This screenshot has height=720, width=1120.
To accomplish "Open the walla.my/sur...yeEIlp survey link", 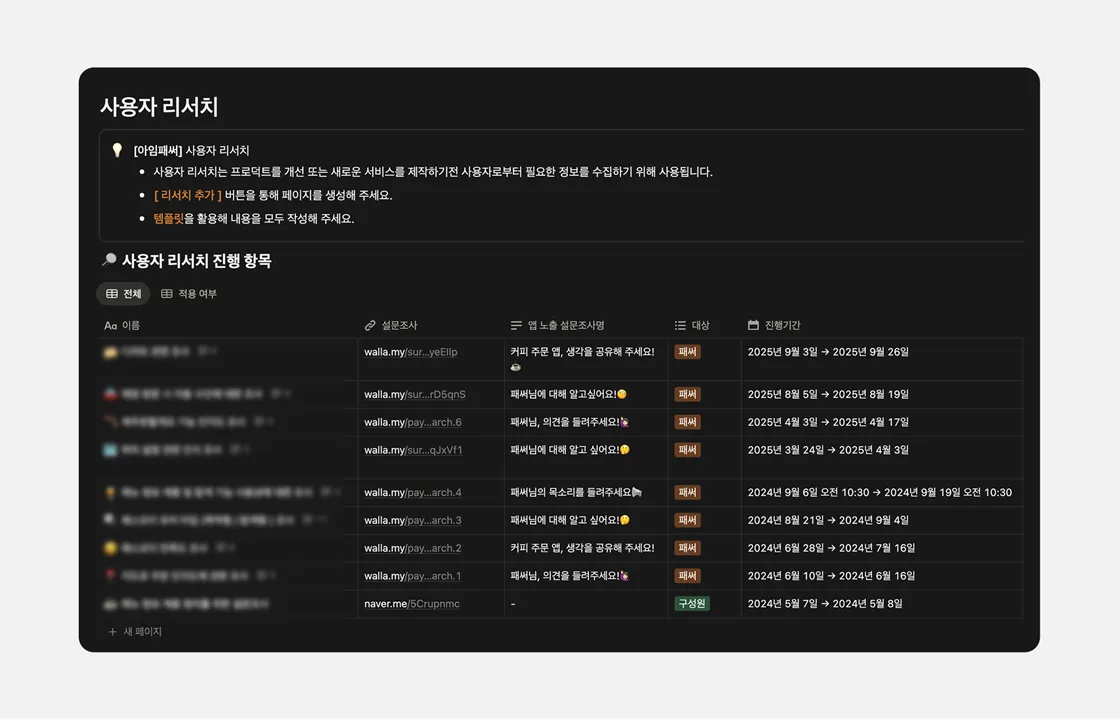I will 410,352.
